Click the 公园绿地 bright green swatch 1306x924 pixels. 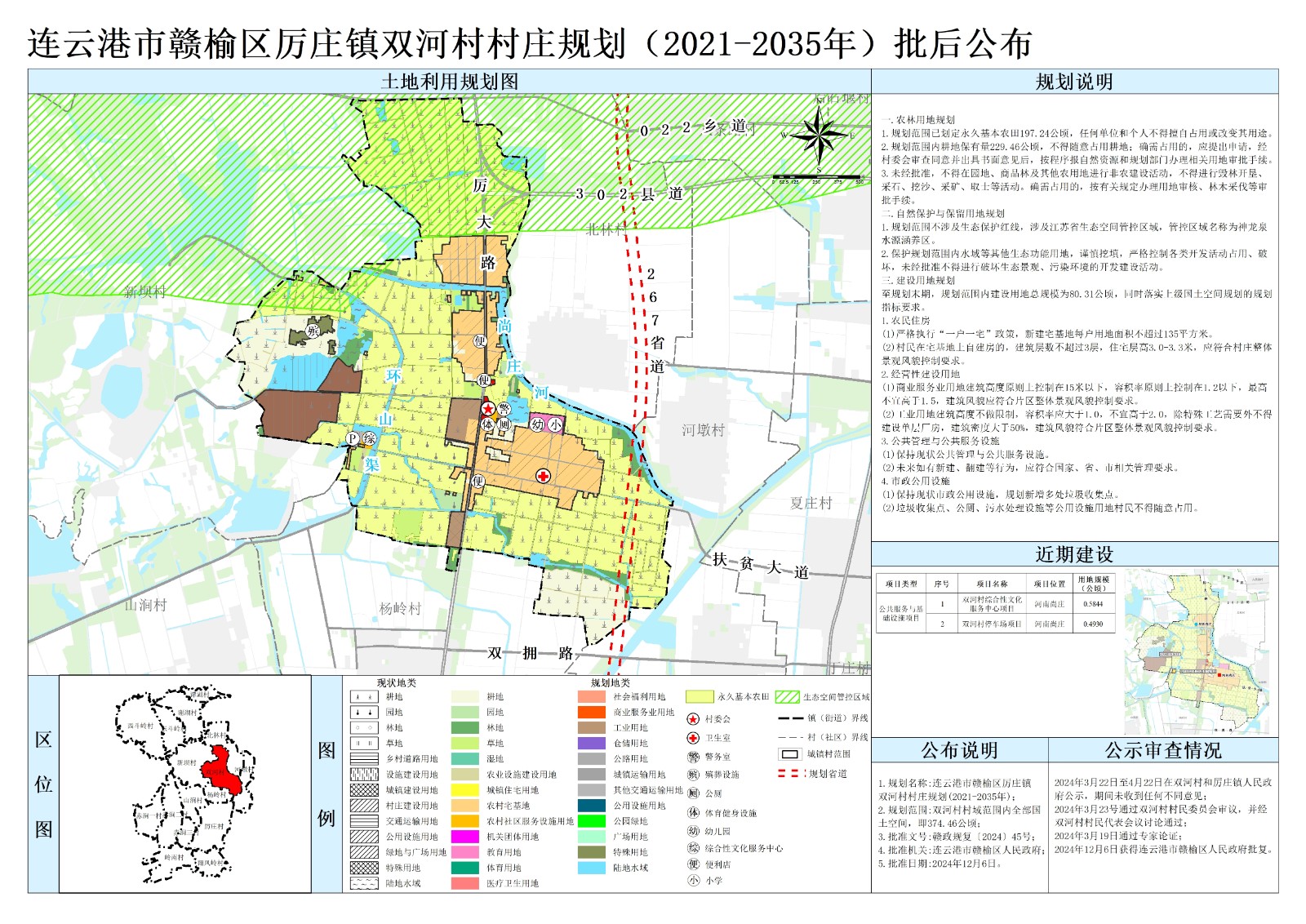tap(592, 821)
